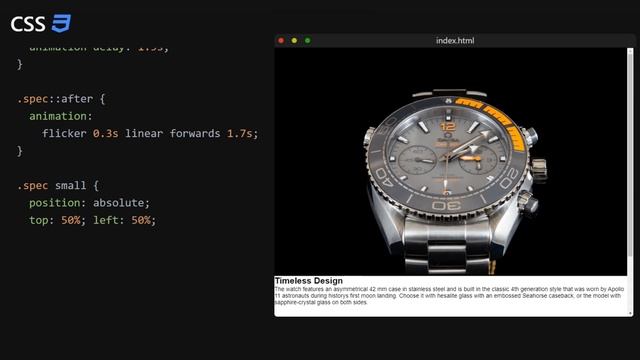Click the index.html window title
The width and height of the screenshot is (640, 360).
(455, 40)
